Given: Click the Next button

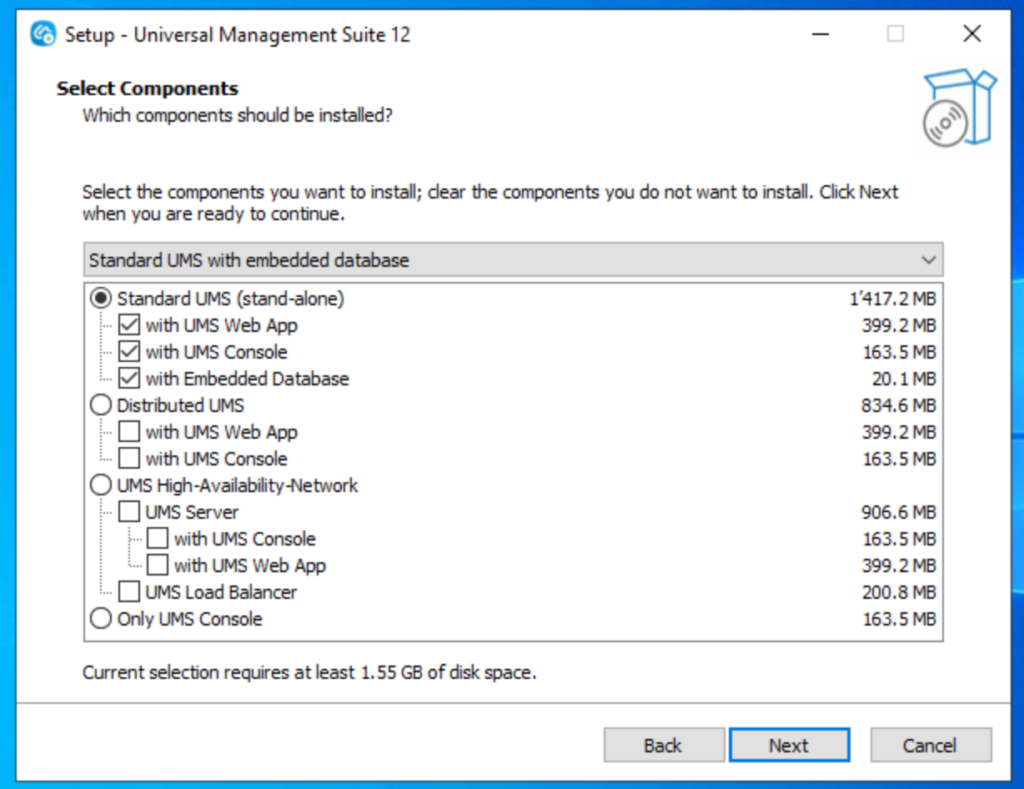Looking at the screenshot, I should pyautogui.click(x=789, y=745).
